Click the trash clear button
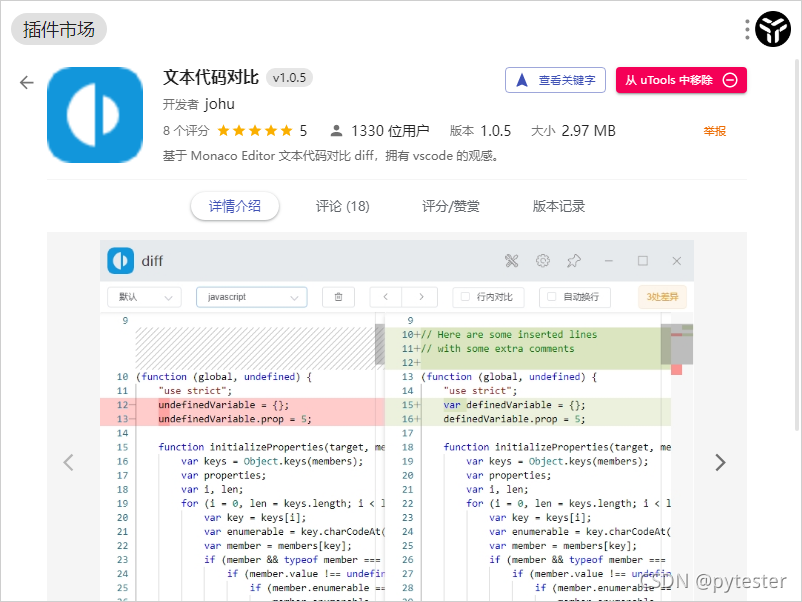 (x=338, y=297)
